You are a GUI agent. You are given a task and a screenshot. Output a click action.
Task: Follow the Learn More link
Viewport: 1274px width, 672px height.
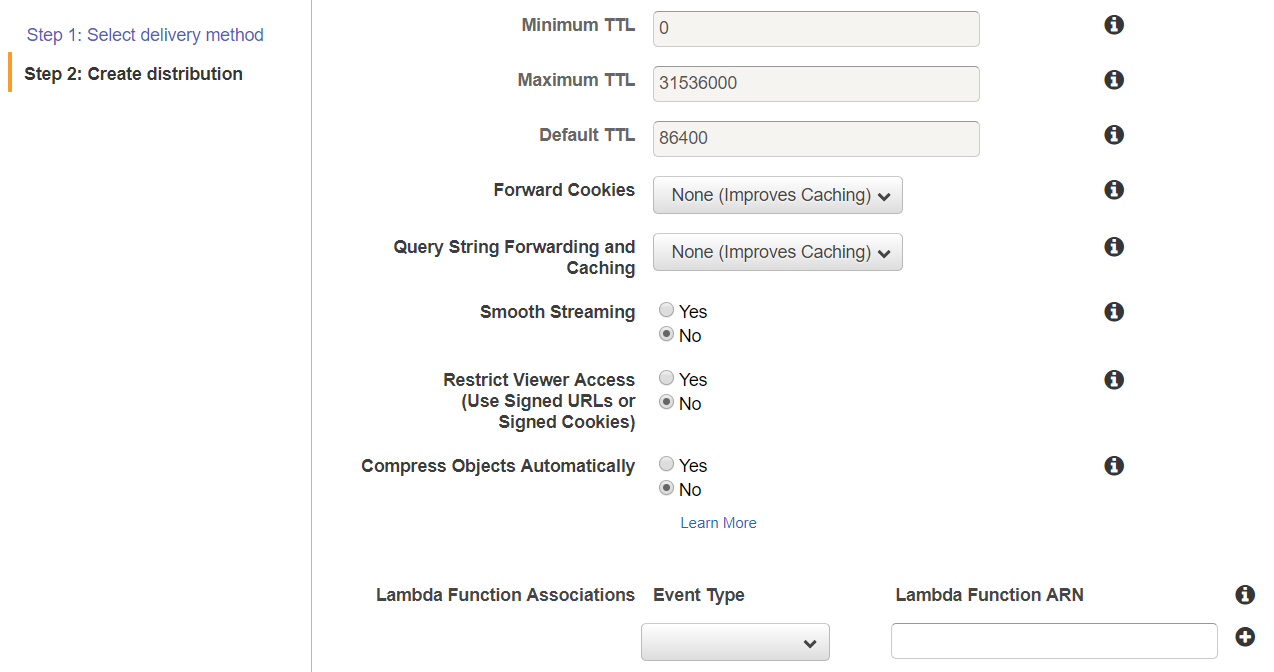[x=718, y=523]
